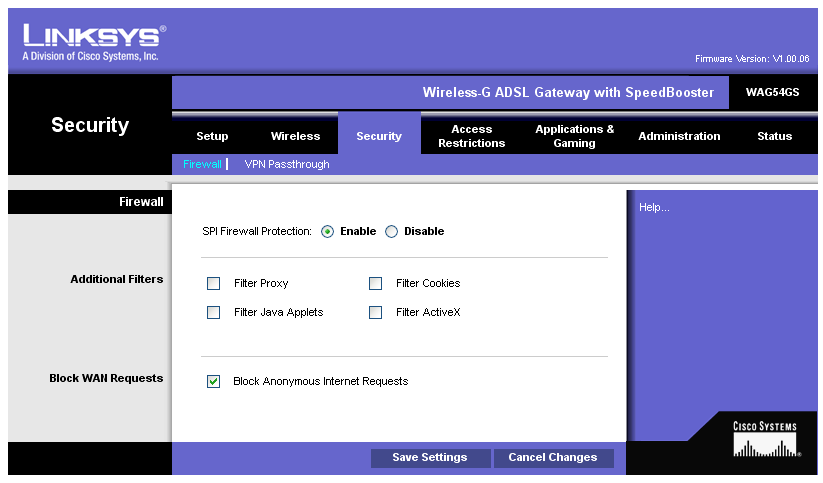823x483 pixels.
Task: Select the Firewall sub-tab
Action: (202, 164)
